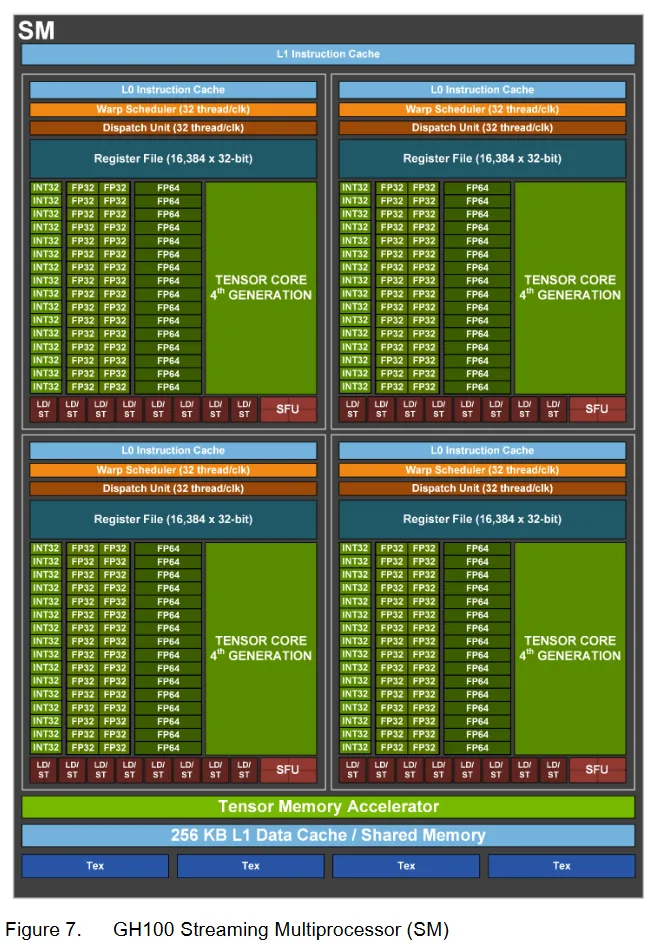The height and width of the screenshot is (943, 650).
Task: Select "Warp Scheduler (32 thread/clk)" in lower-left block
Action: (173, 470)
